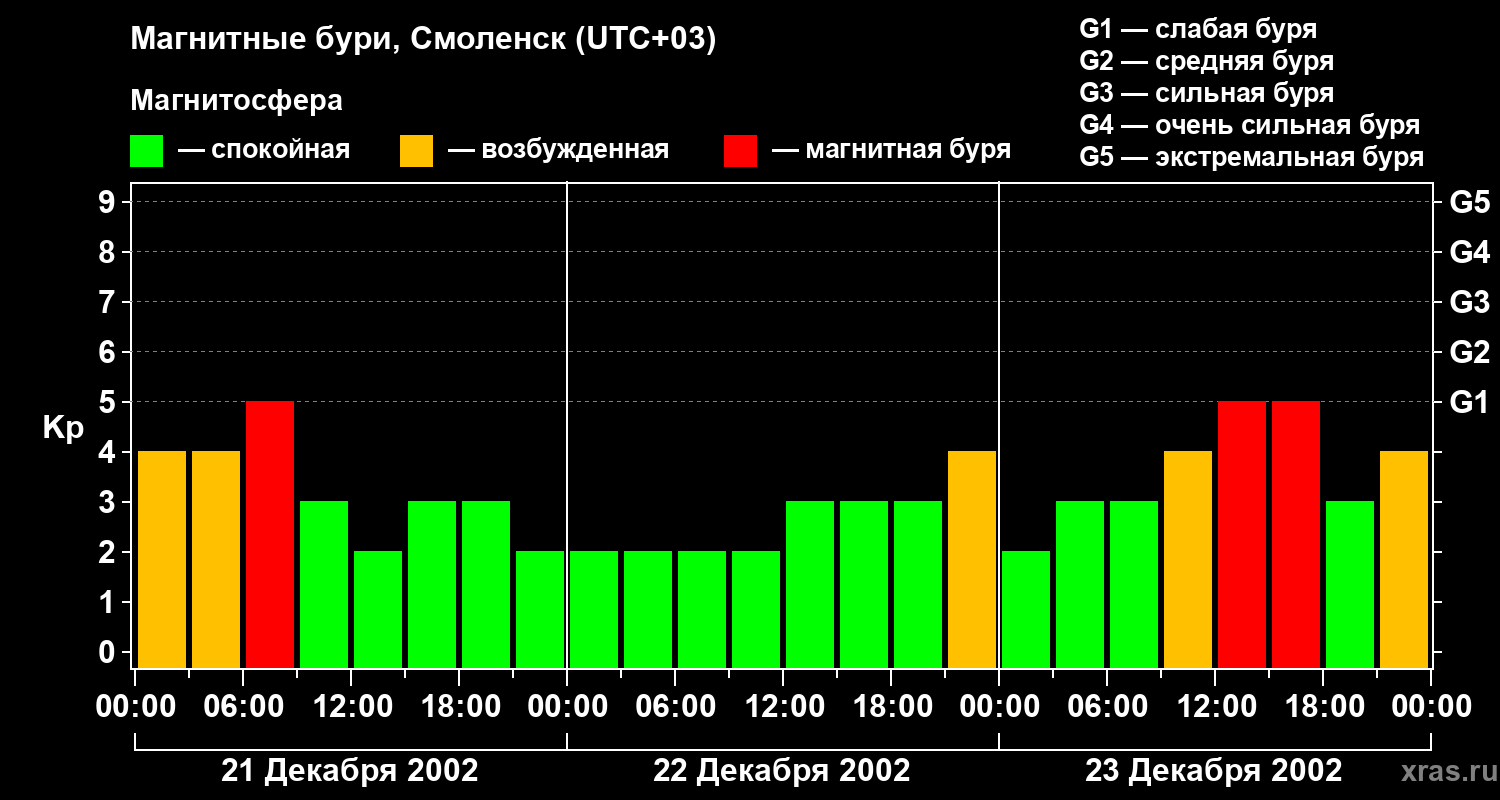
Task: Click the G5 label on right axis
Action: pos(1469,202)
